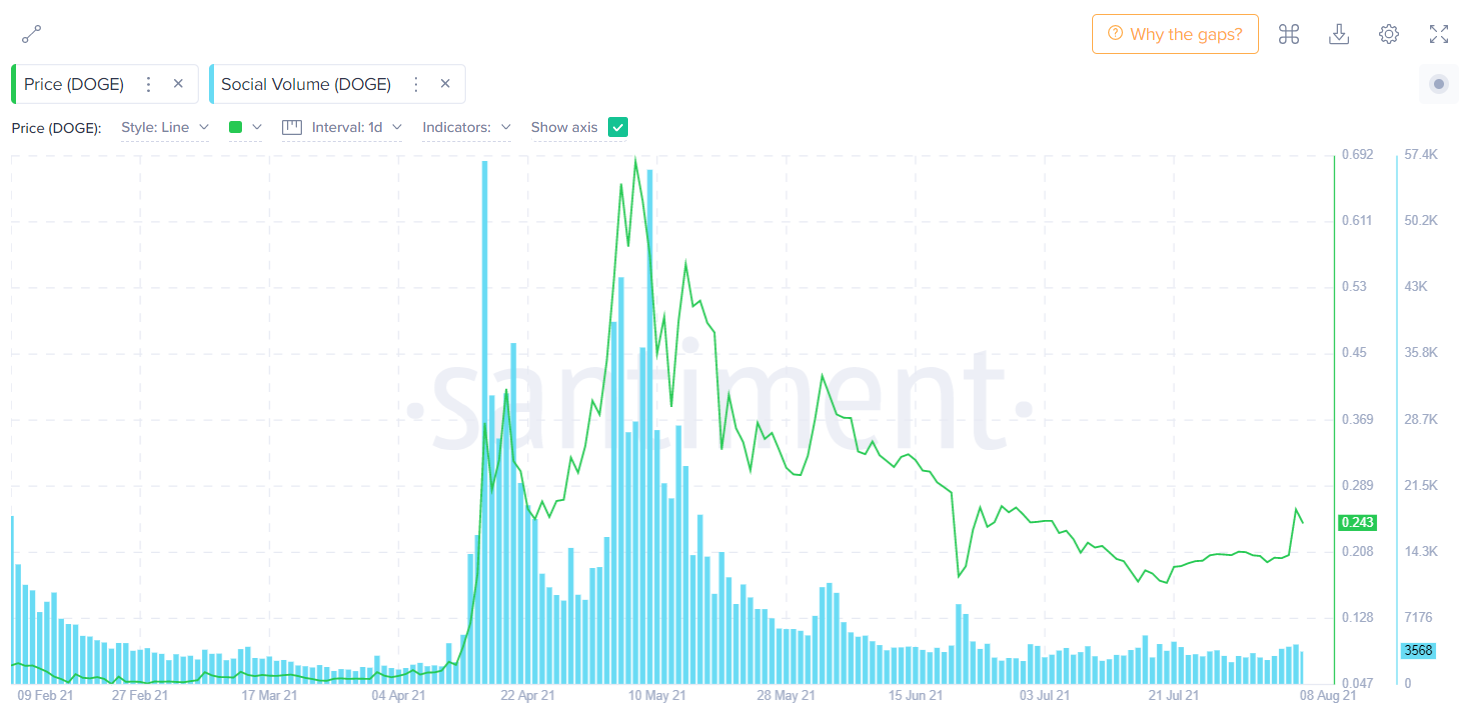Open Price (DOGE) metric options menu
1470x720 pixels.
tap(149, 84)
